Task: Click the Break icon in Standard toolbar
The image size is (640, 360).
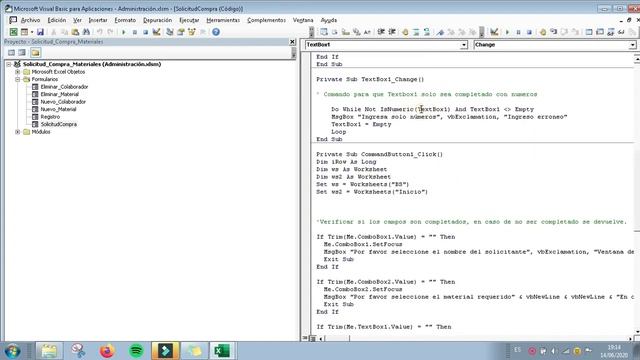Action: [135, 32]
